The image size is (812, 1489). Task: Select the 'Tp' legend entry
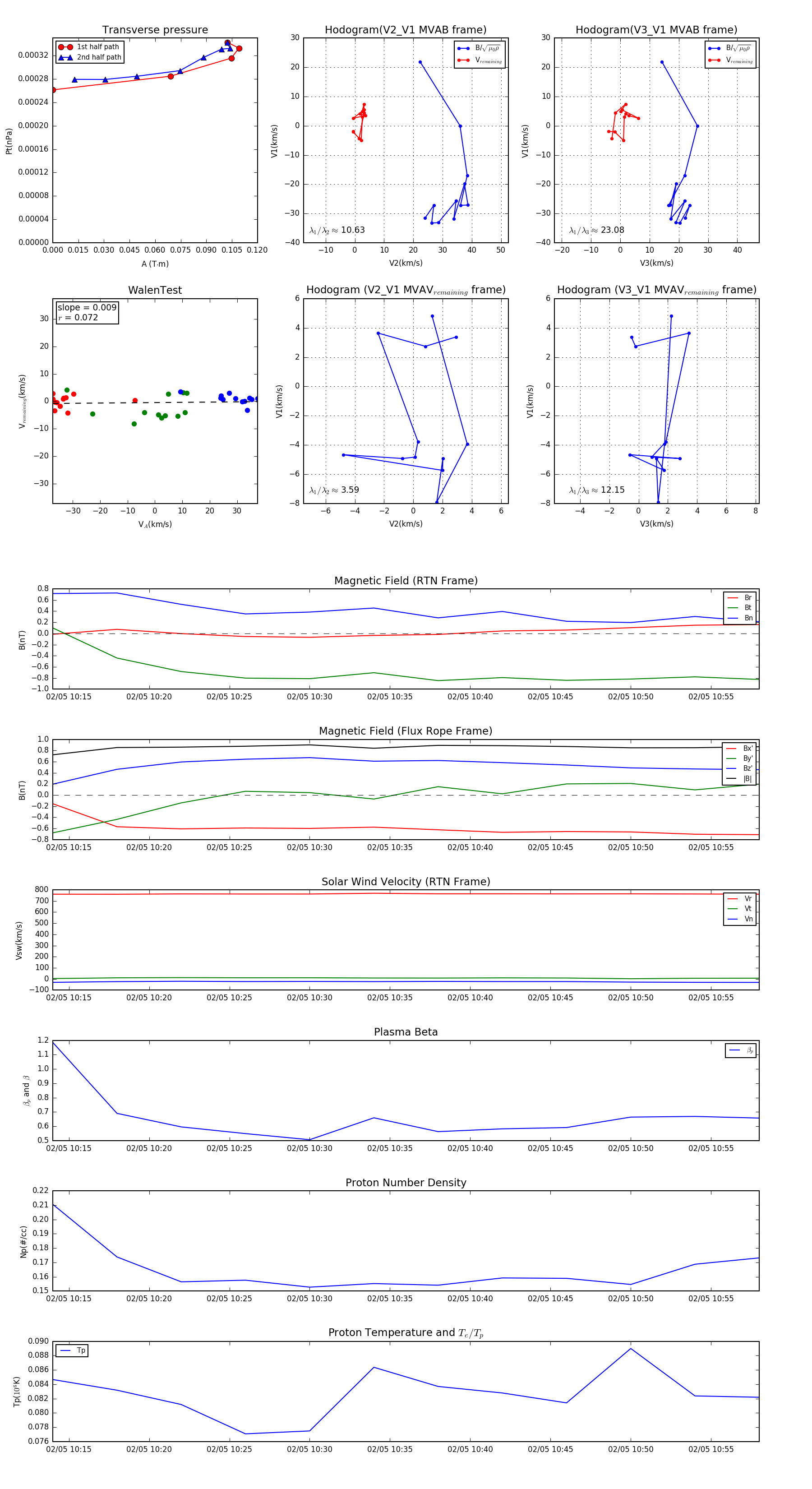tap(72, 1351)
